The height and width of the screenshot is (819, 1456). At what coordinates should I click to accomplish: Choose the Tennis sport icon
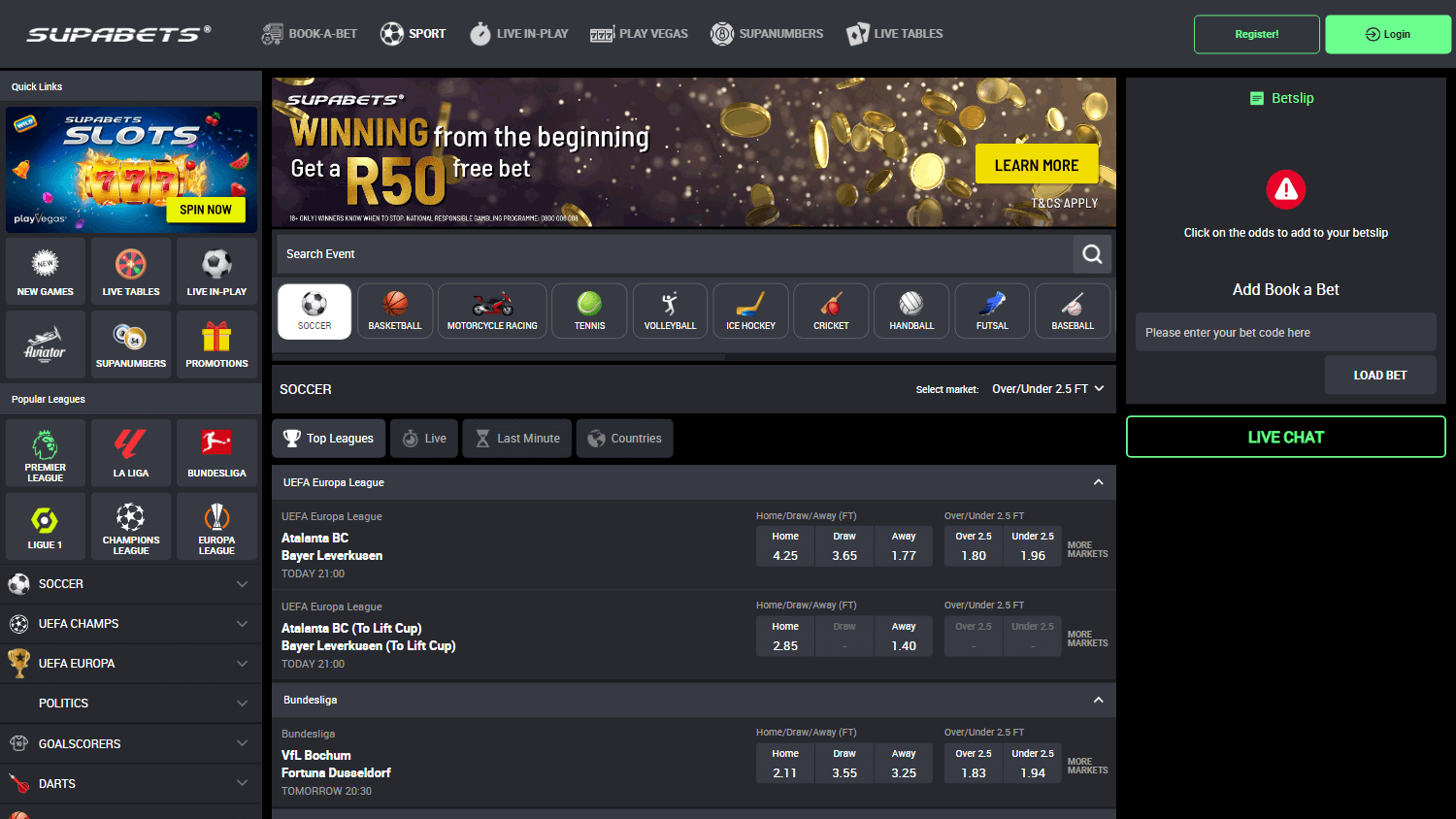pyautogui.click(x=589, y=311)
